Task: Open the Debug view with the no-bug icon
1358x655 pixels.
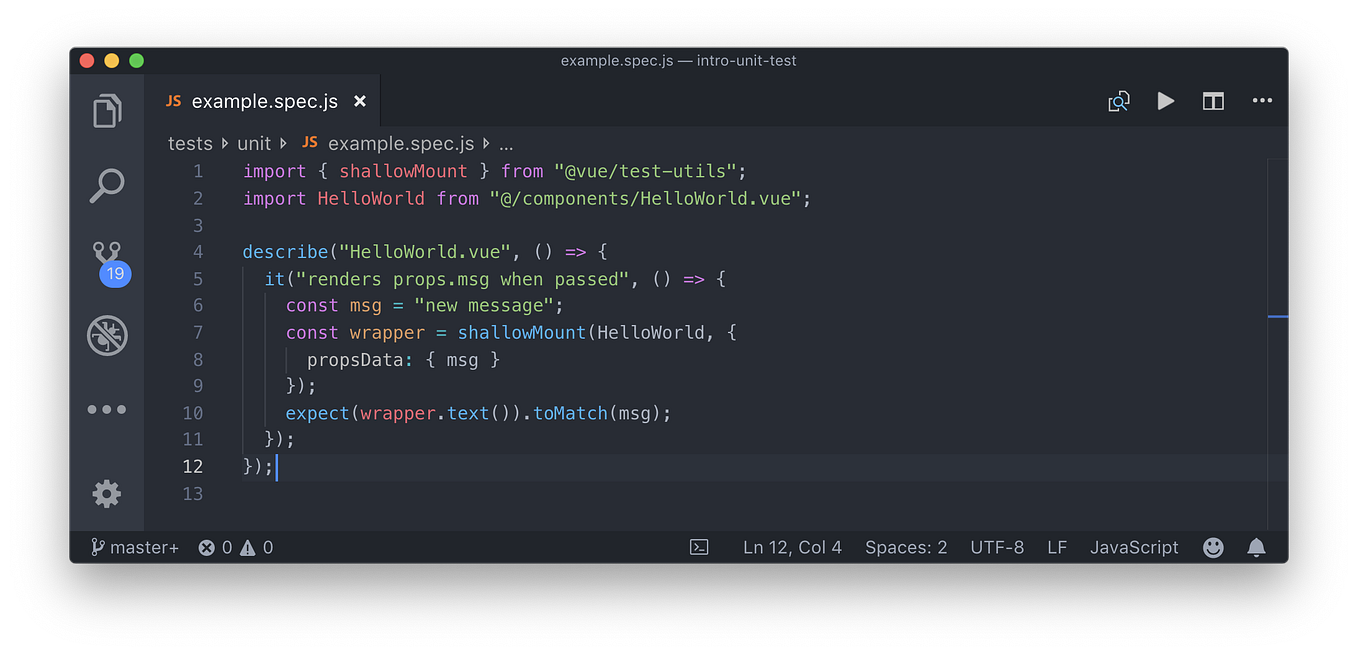Action: coord(107,336)
